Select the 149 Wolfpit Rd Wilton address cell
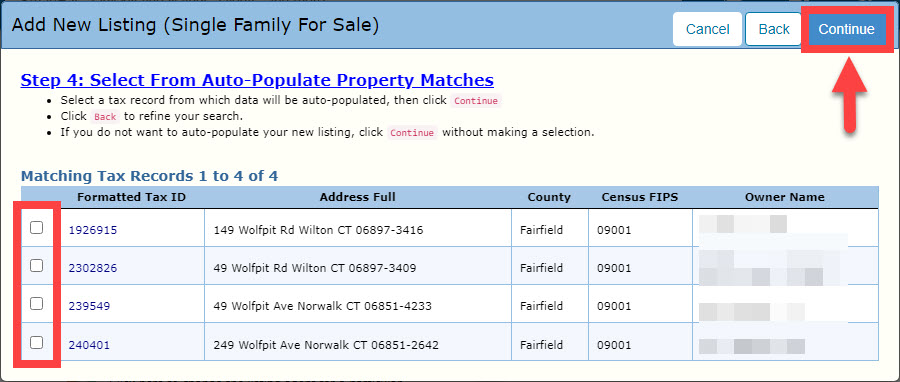 [x=358, y=228]
